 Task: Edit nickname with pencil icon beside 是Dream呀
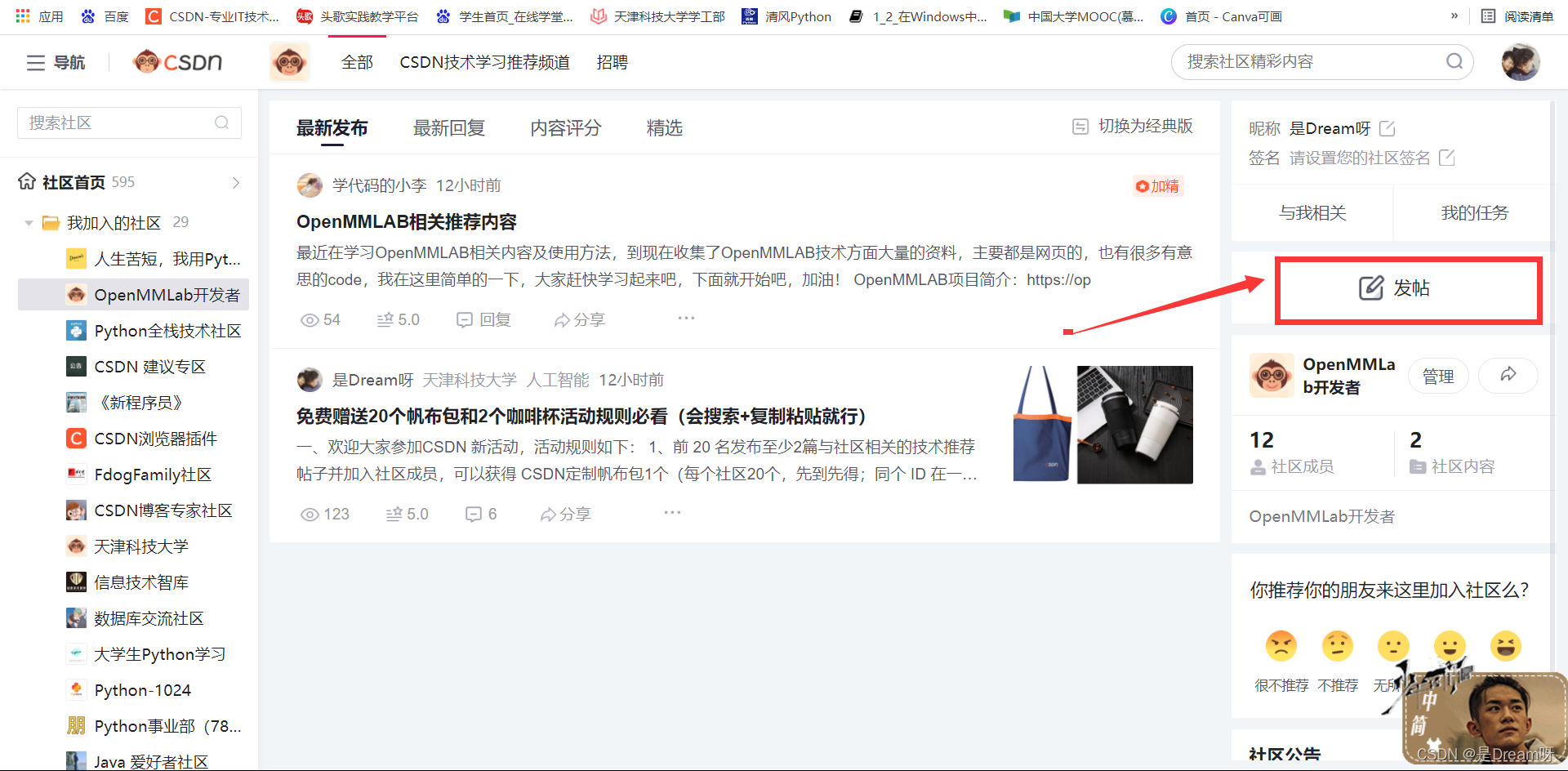(1387, 128)
